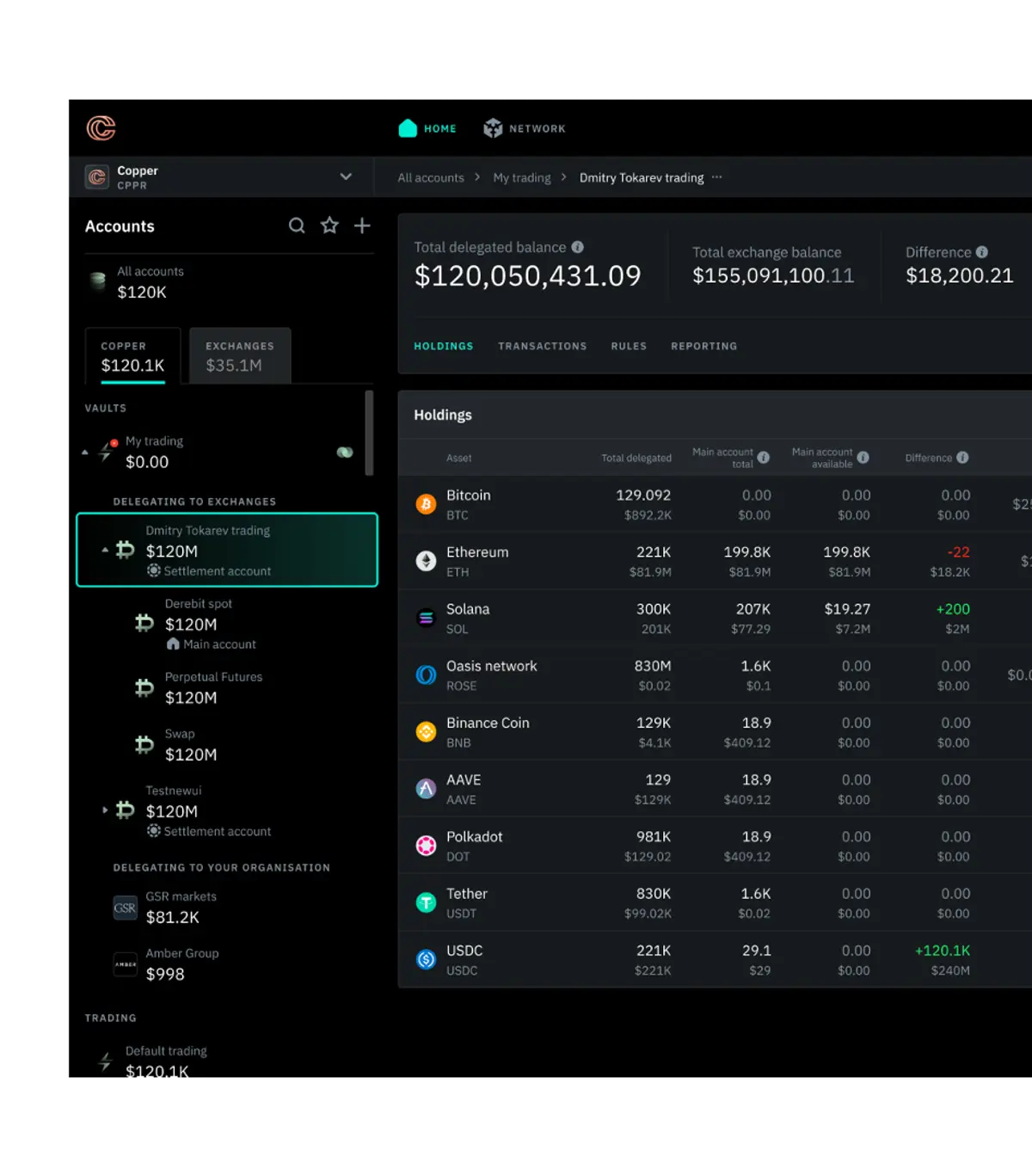Screen dimensions: 1032x1176
Task: Open the Exchanges tab showing $35.1M
Action: [240, 354]
